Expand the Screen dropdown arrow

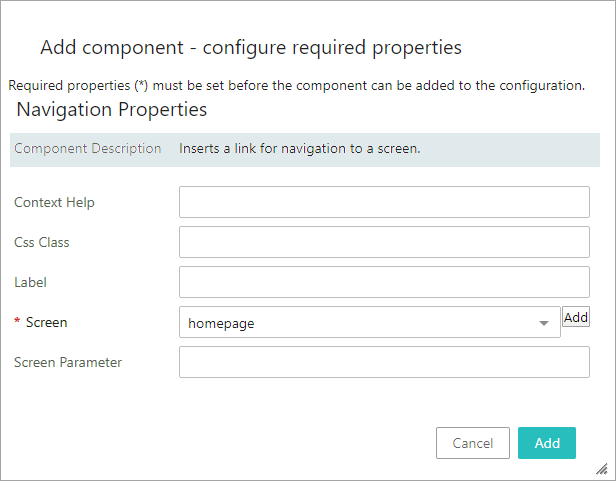543,323
